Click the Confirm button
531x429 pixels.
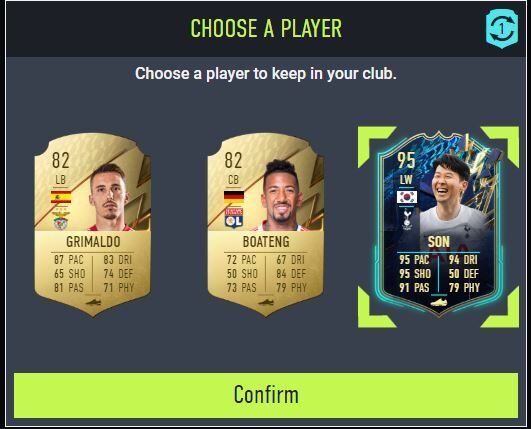[x=266, y=395]
